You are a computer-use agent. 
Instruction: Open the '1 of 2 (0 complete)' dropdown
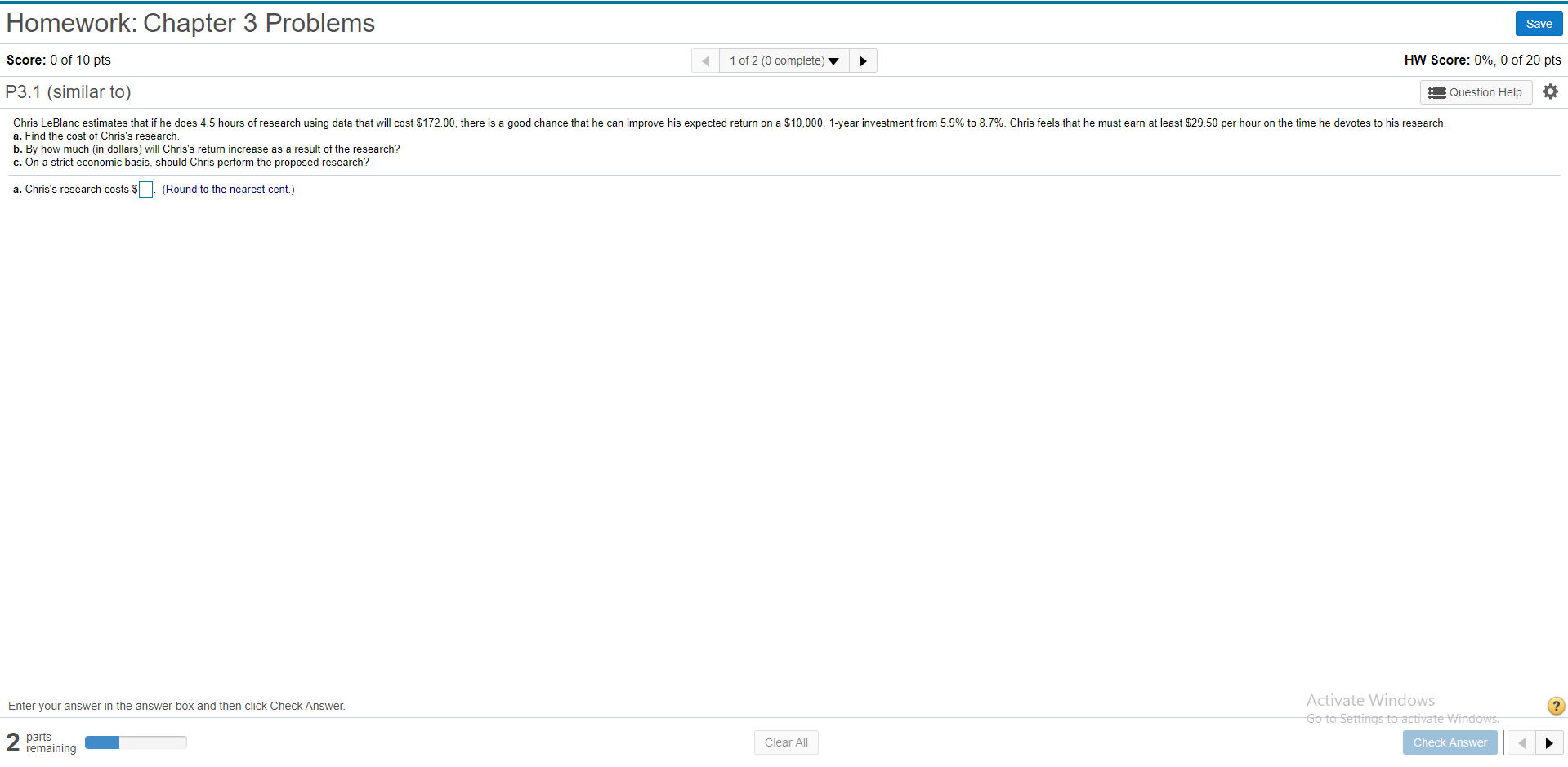click(x=784, y=60)
